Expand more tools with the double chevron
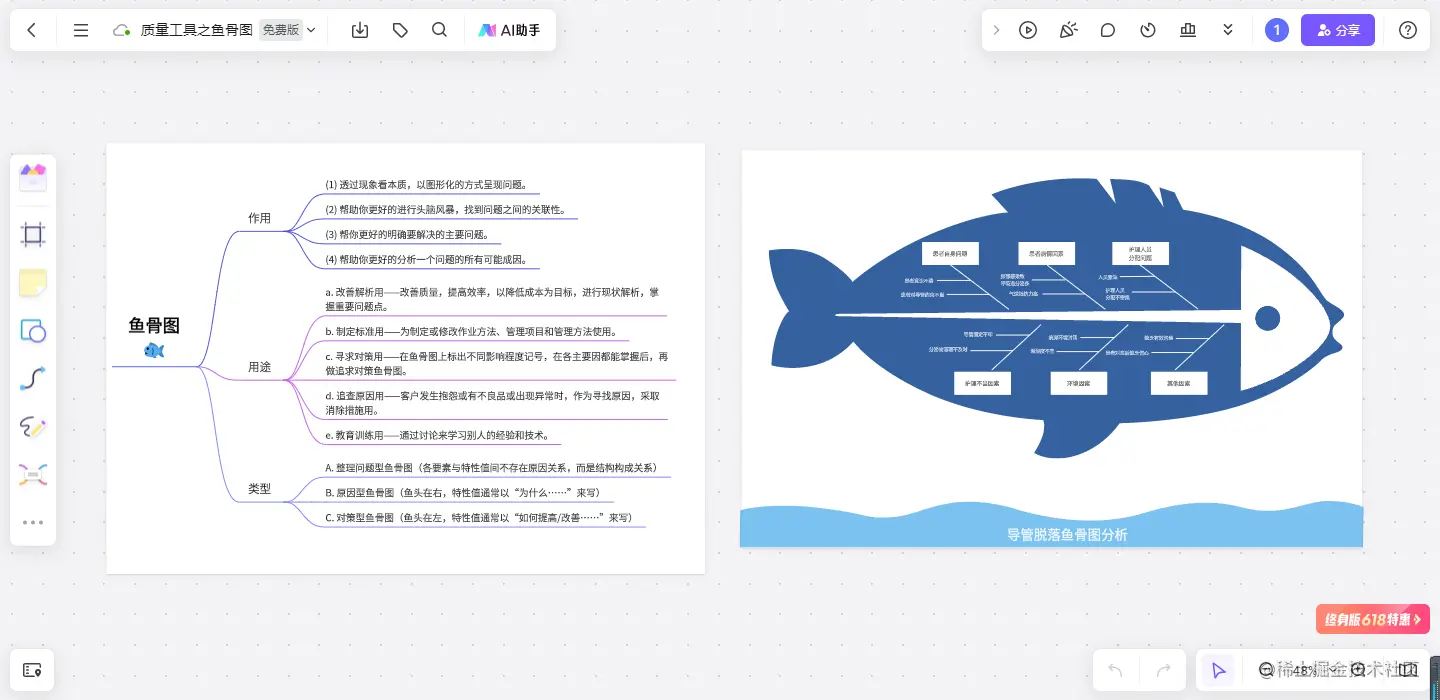Viewport: 1440px width, 700px height. pyautogui.click(x=1228, y=30)
